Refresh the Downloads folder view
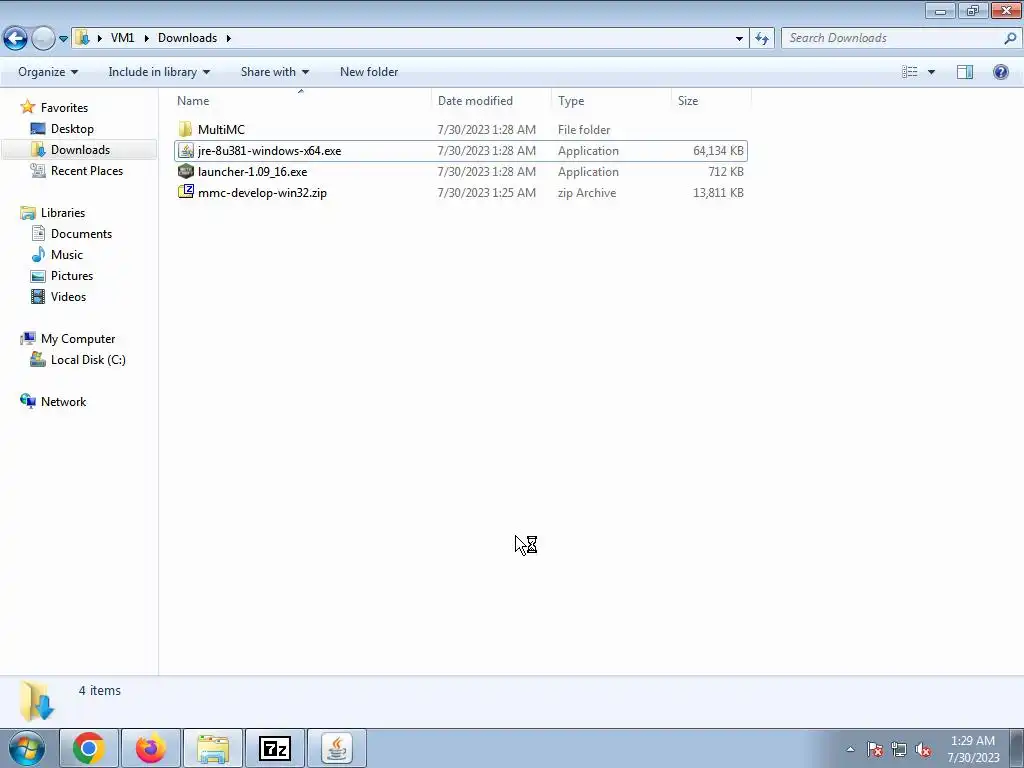This screenshot has height=768, width=1024. coord(762,39)
